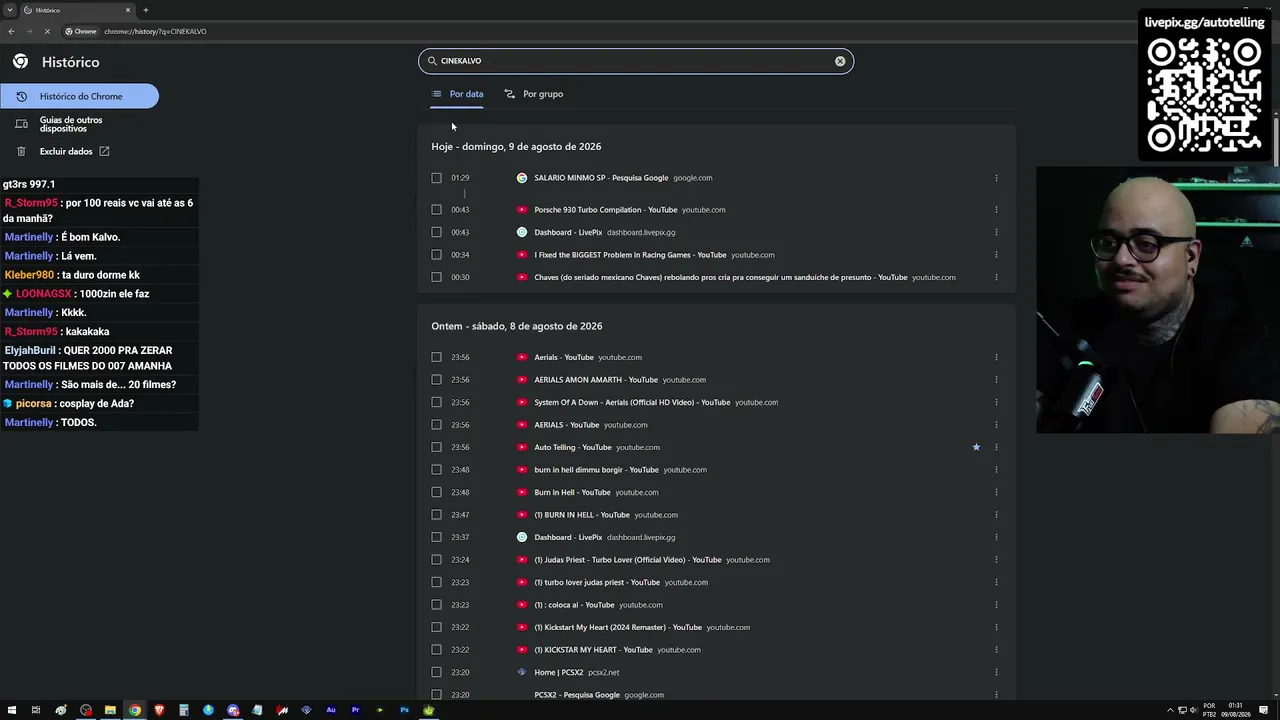The width and height of the screenshot is (1280, 720).
Task: Click the CINEKALVO history search field
Action: point(636,61)
